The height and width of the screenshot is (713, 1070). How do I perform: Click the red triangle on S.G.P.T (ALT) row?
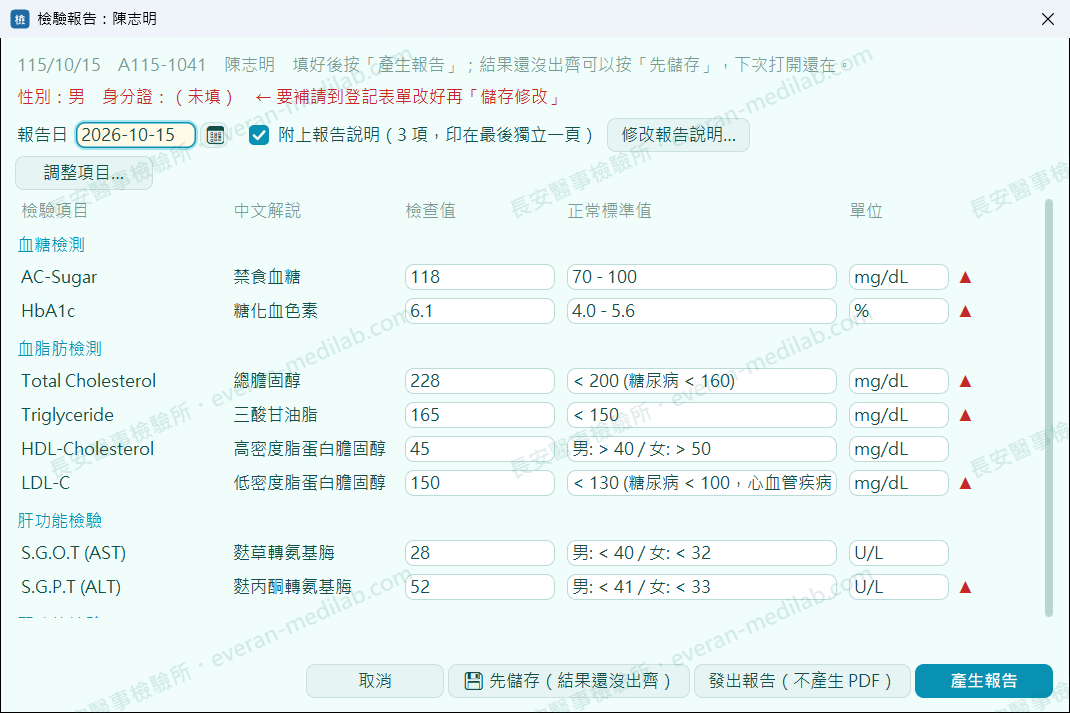click(x=965, y=587)
